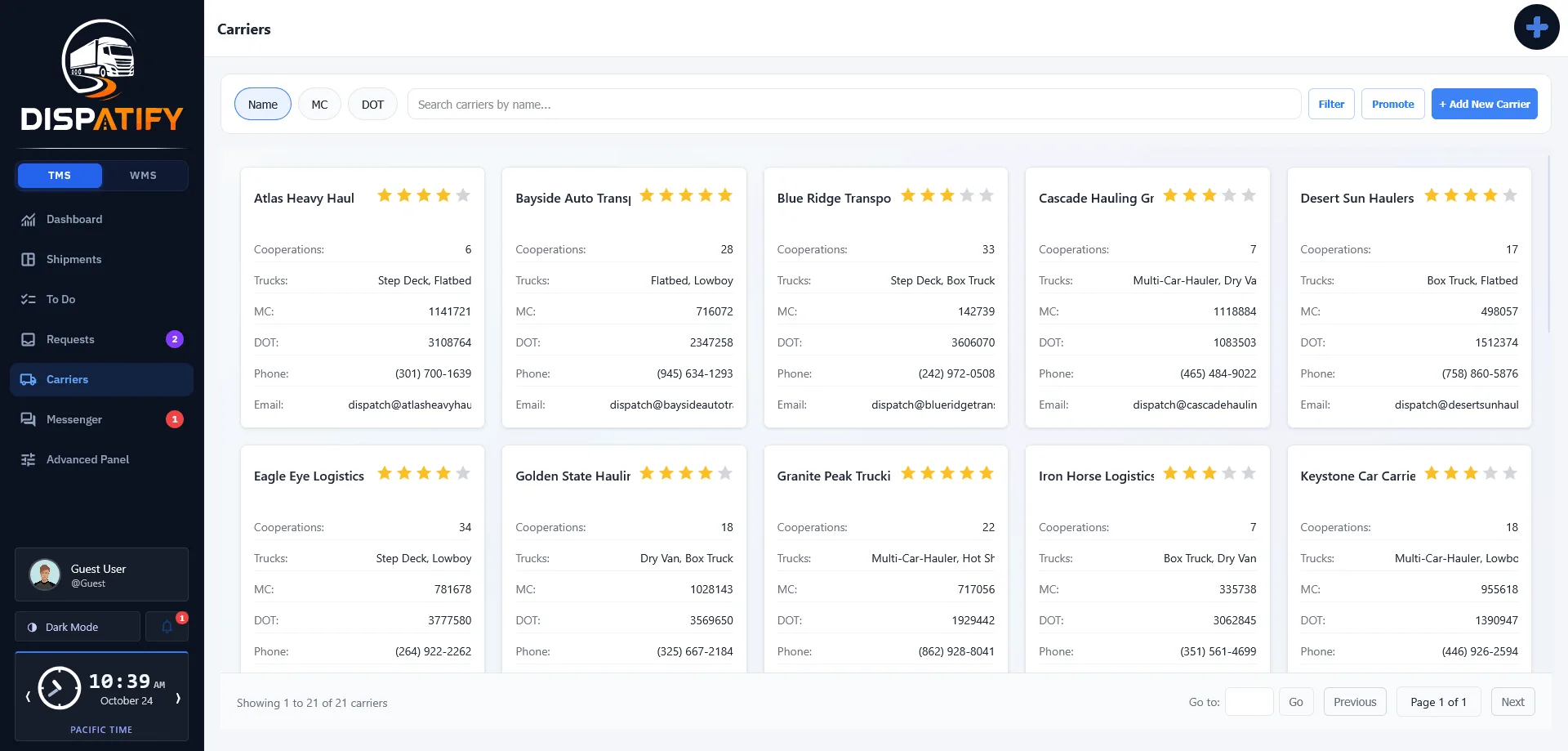Click the fourth star of Blue Ridge Transpo
This screenshot has width=1568, height=751.
[967, 195]
